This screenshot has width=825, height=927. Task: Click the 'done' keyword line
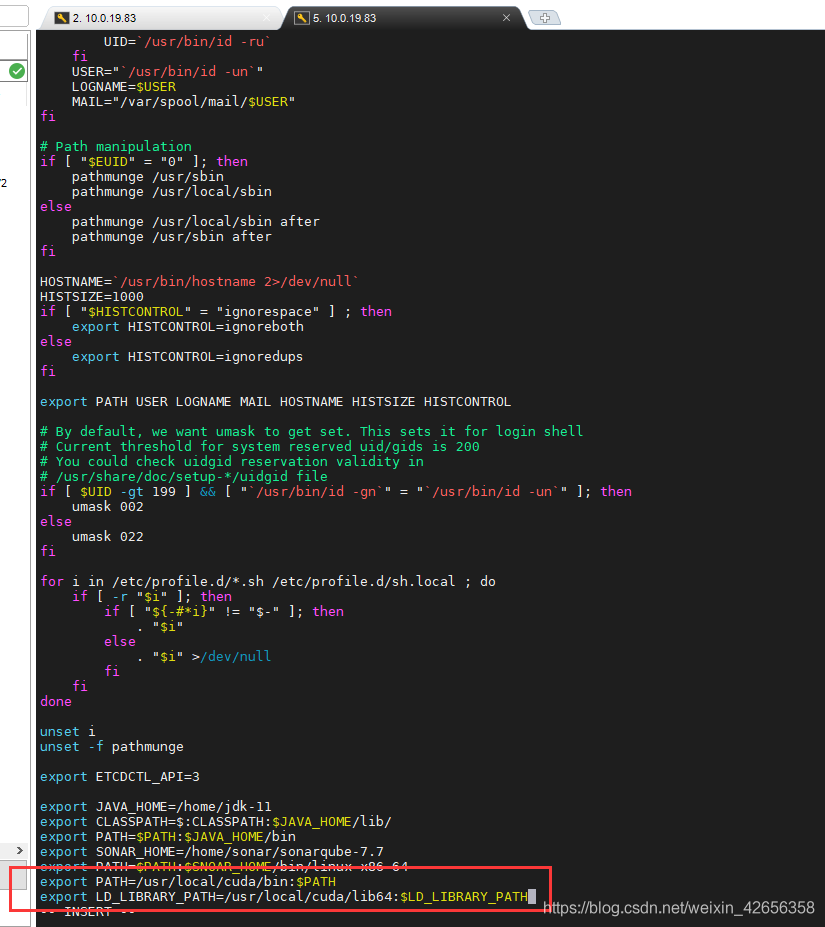click(x=56, y=702)
